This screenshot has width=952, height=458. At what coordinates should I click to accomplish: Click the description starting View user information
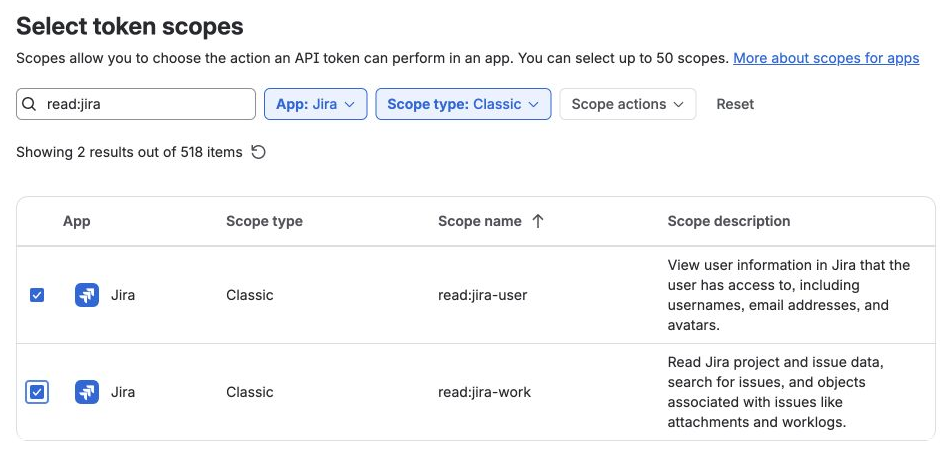click(789, 295)
